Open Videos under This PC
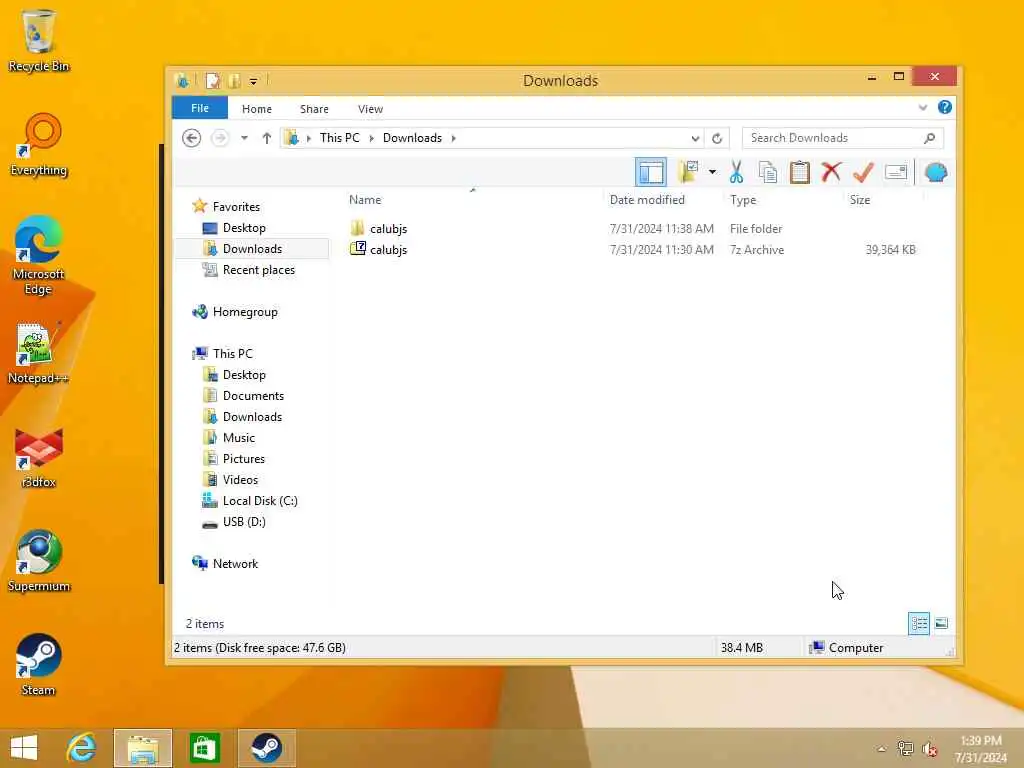This screenshot has height=768, width=1024. tap(240, 479)
